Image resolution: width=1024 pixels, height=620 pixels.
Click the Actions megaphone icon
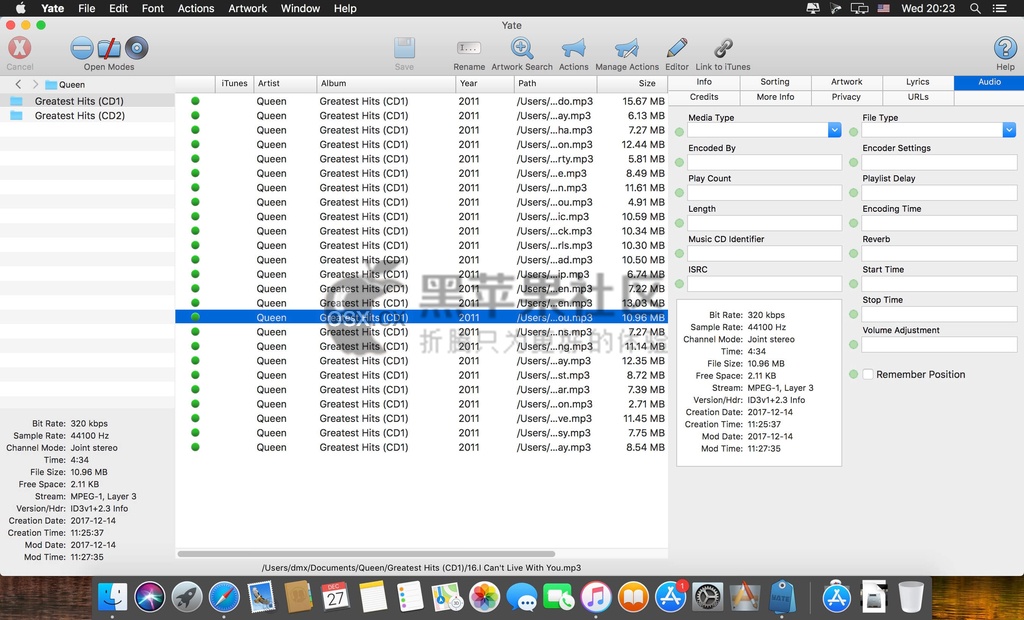tap(573, 48)
